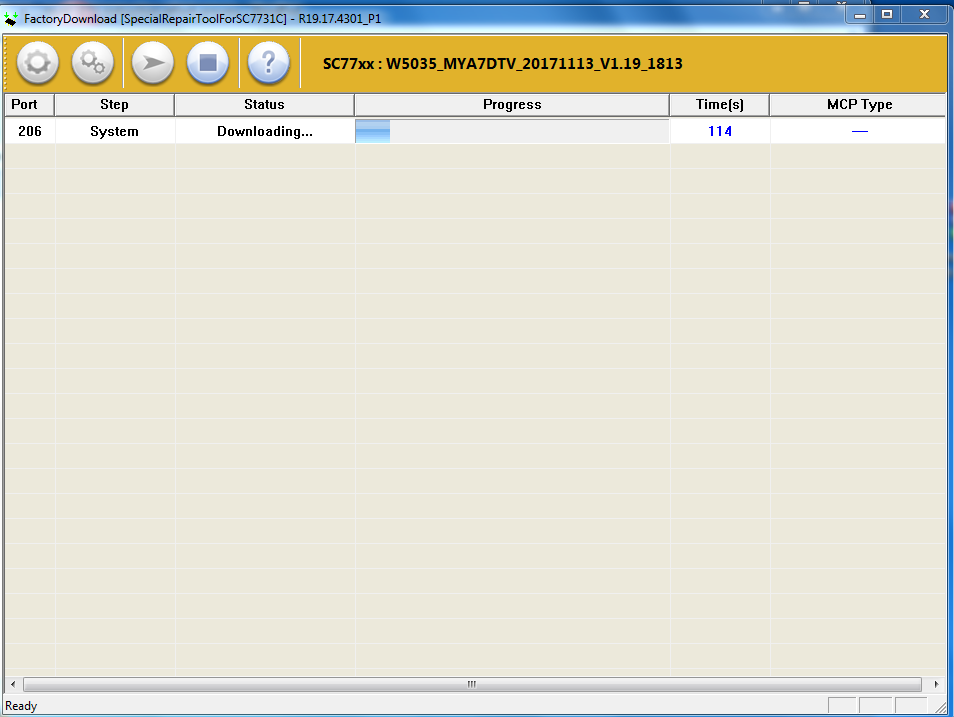This screenshot has height=717, width=954.
Task: Click the horizontal scrollbar thumb
Action: pyautogui.click(x=472, y=684)
